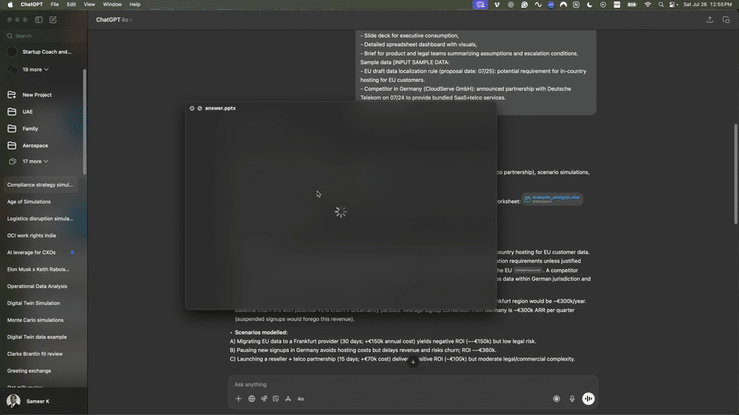Viewport: 739px width, 415px height.
Task: Click the deep research telescope icon
Action: [x=264, y=399]
